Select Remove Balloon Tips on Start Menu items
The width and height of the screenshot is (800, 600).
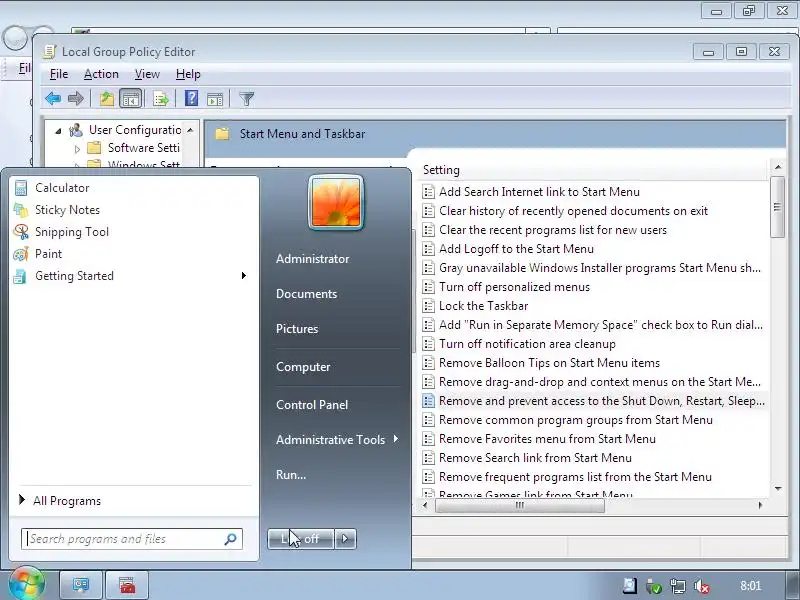pyautogui.click(x=549, y=363)
